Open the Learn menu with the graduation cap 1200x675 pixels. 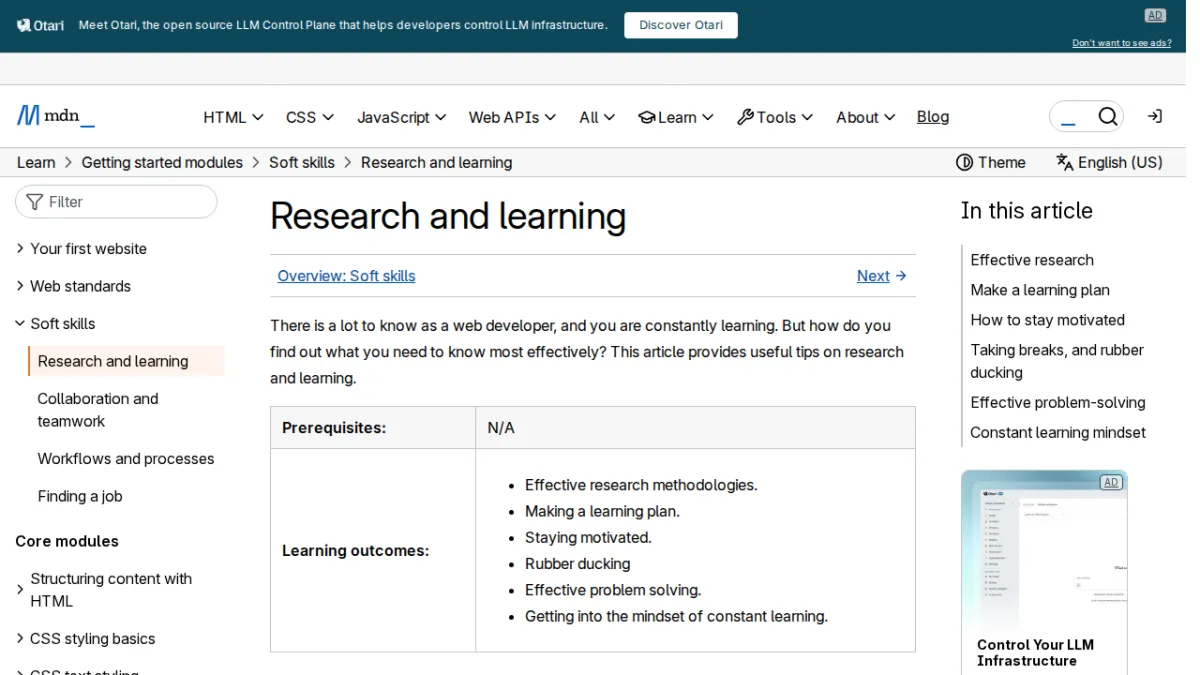coord(676,117)
